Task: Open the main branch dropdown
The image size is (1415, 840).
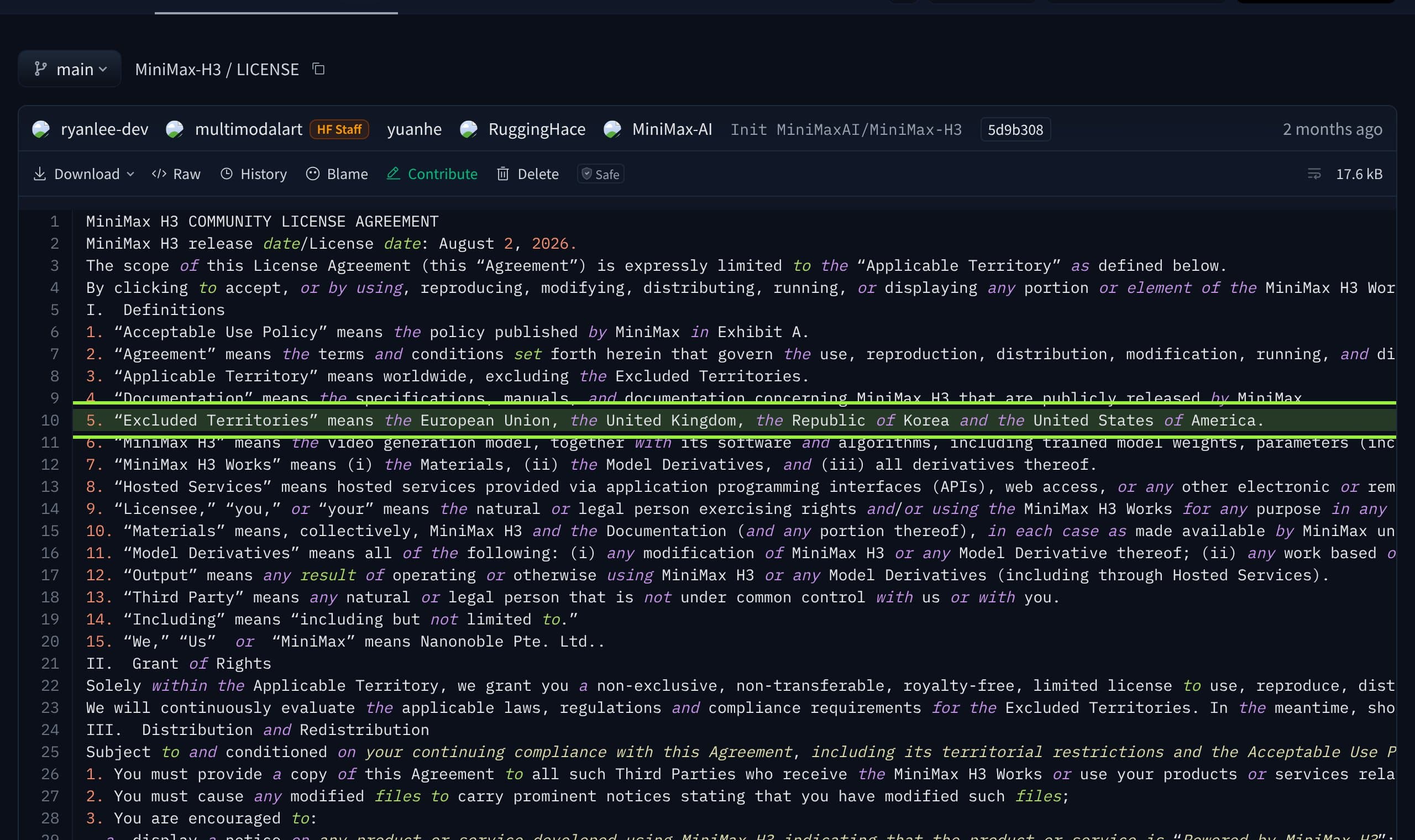Action: 70,69
